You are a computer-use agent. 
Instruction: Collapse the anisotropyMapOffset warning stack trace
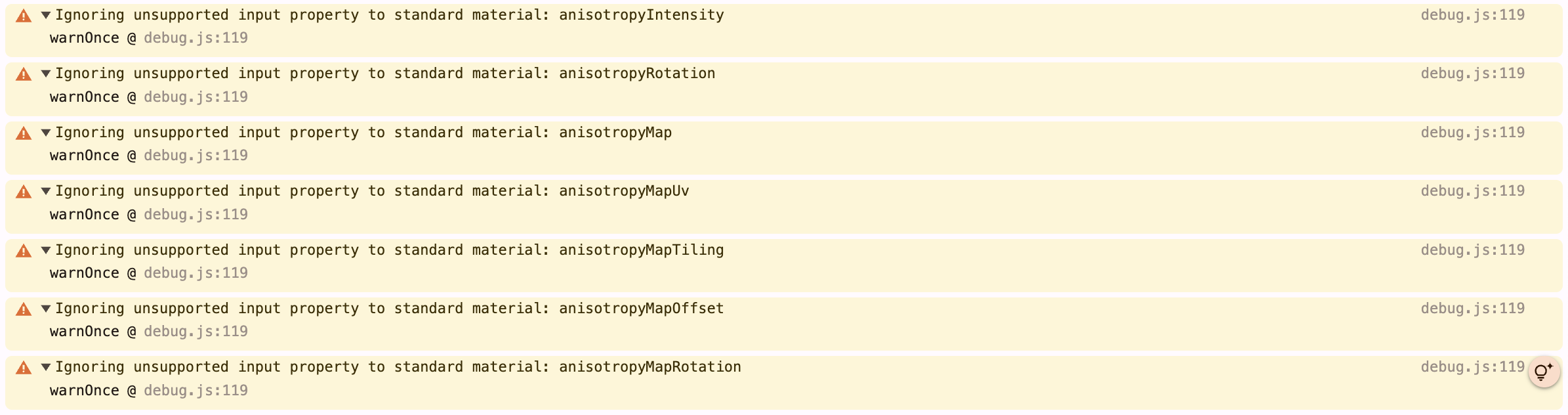46,309
